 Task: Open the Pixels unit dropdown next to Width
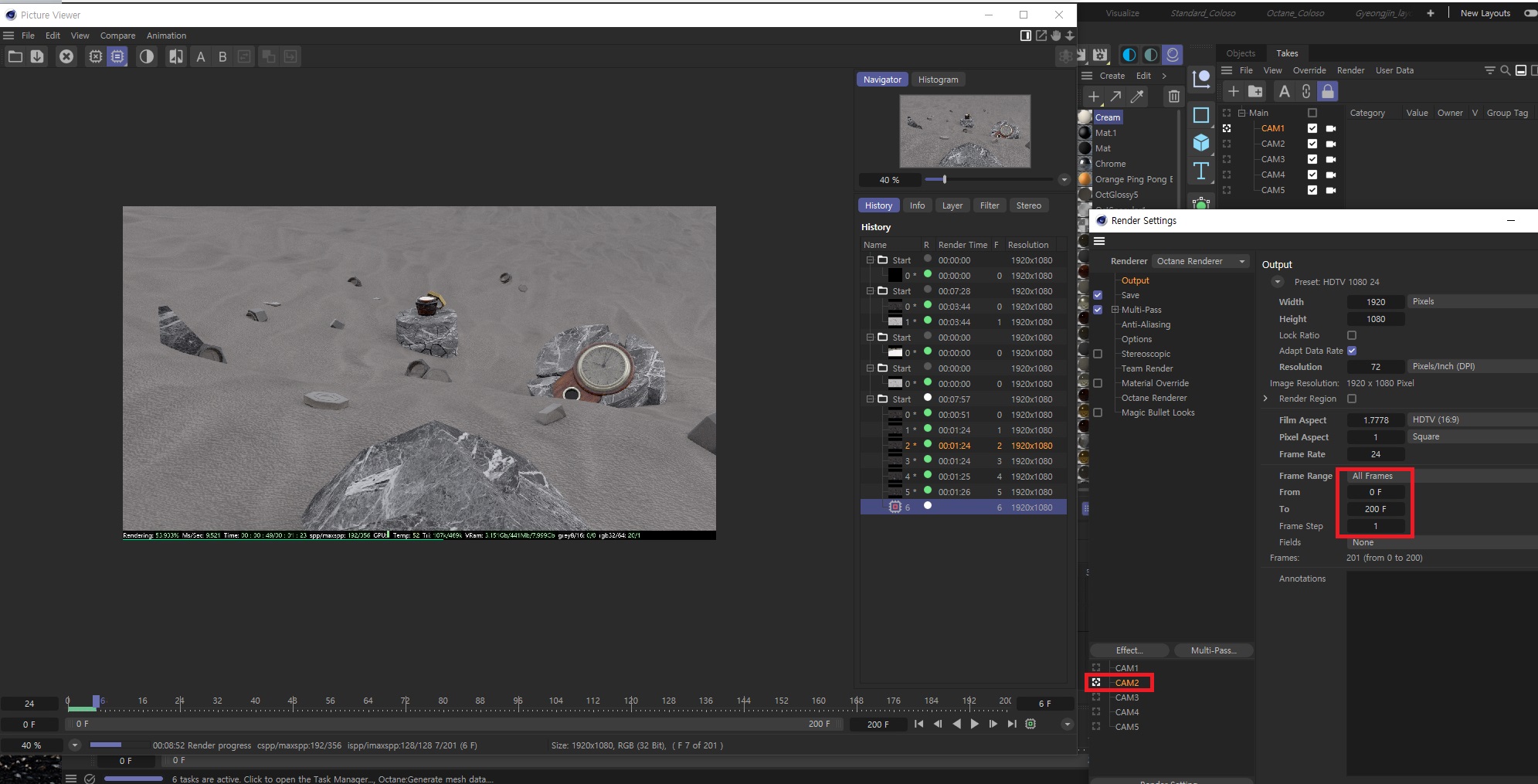1472,301
